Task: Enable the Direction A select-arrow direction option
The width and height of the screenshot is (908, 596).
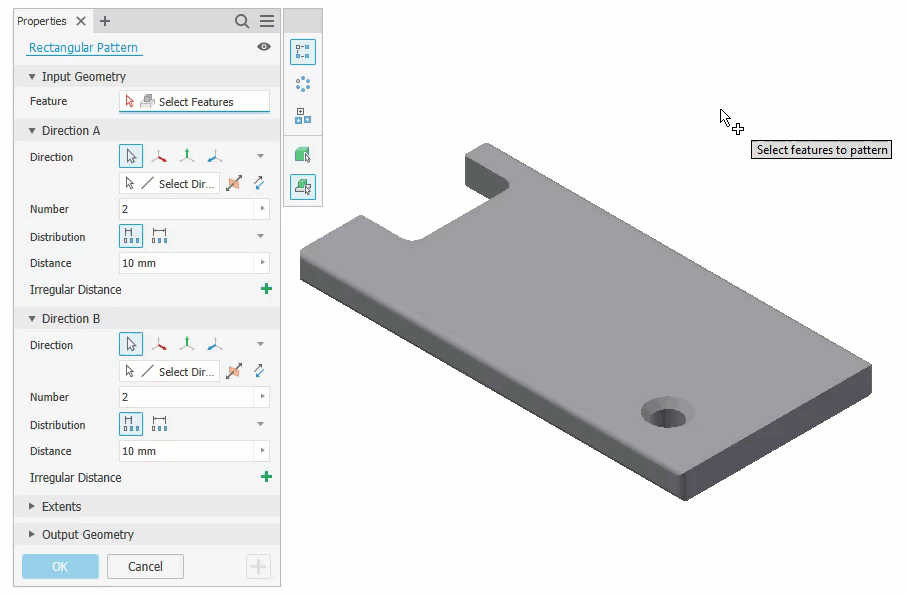Action: [131, 156]
